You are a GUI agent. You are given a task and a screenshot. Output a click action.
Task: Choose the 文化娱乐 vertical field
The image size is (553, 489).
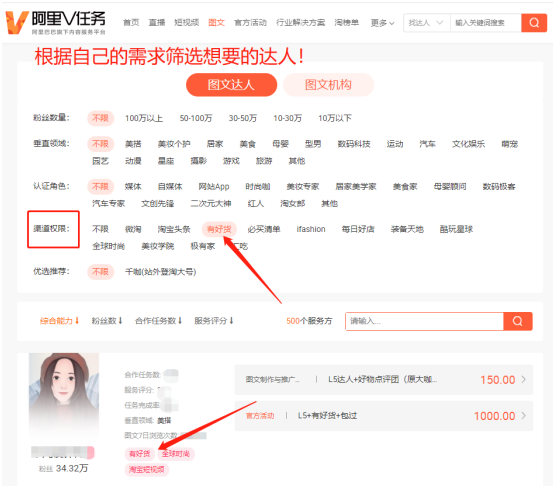[x=469, y=144]
